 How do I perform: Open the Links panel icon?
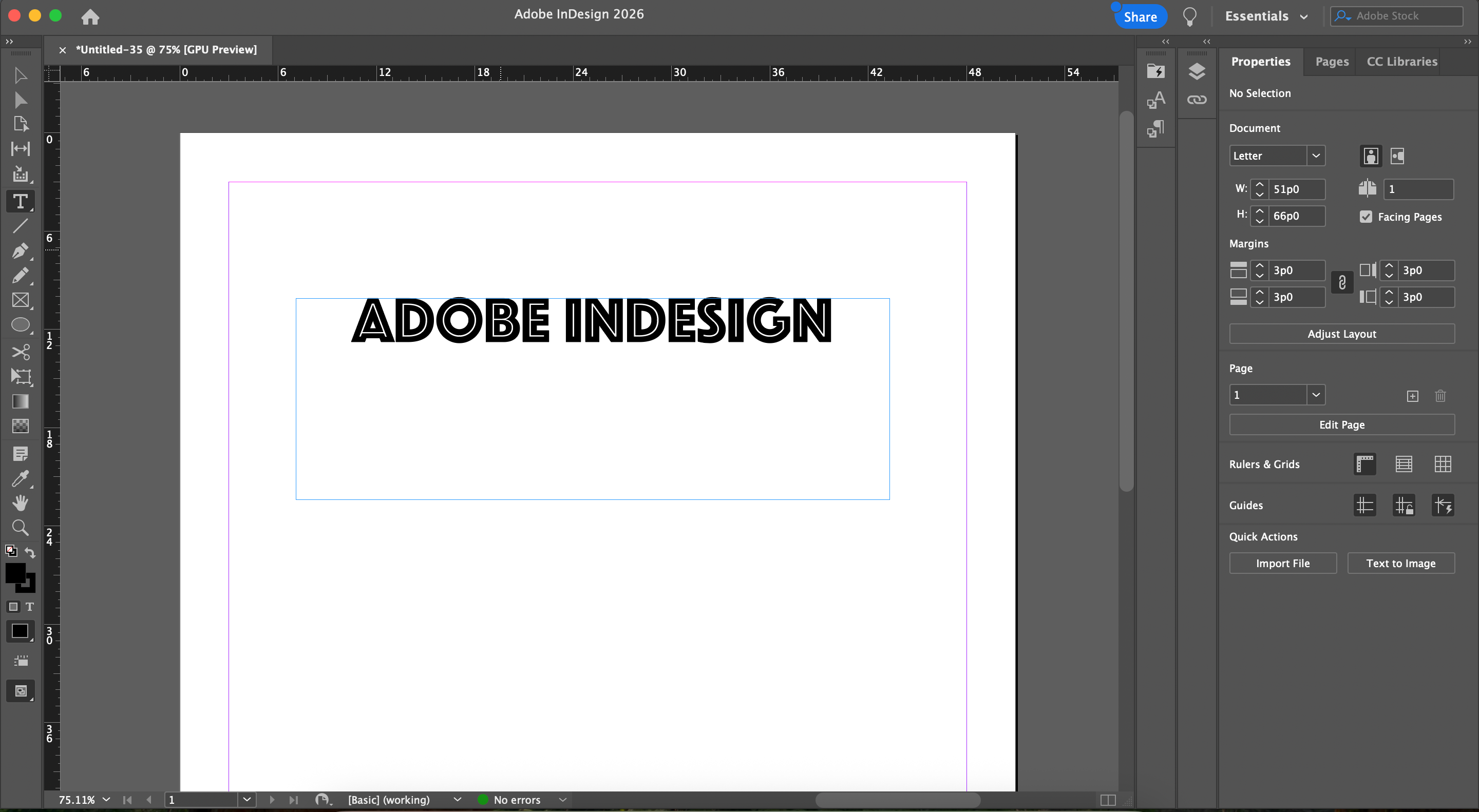tap(1197, 100)
